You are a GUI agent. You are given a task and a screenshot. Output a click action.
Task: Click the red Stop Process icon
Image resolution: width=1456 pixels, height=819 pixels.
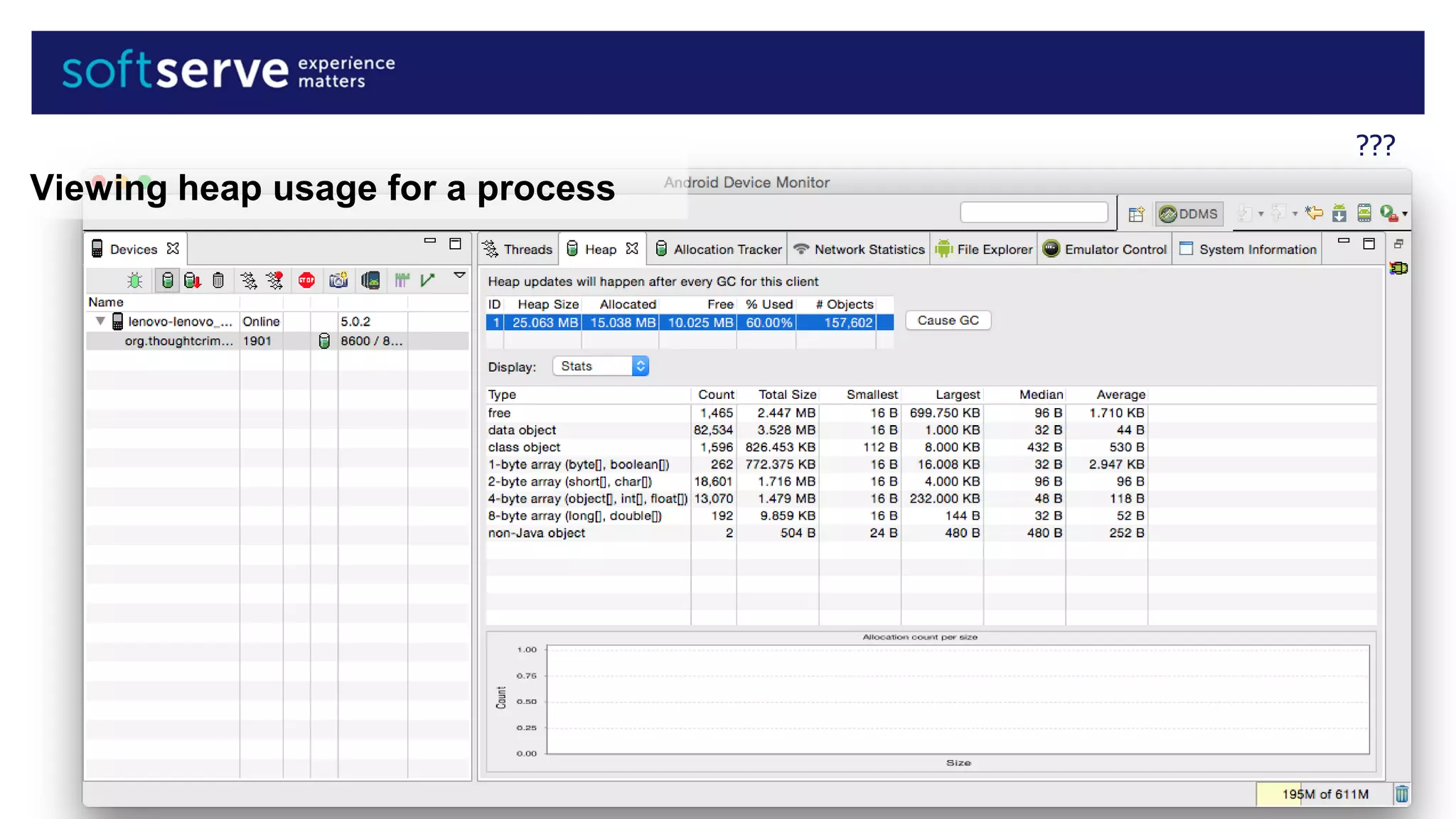(306, 280)
